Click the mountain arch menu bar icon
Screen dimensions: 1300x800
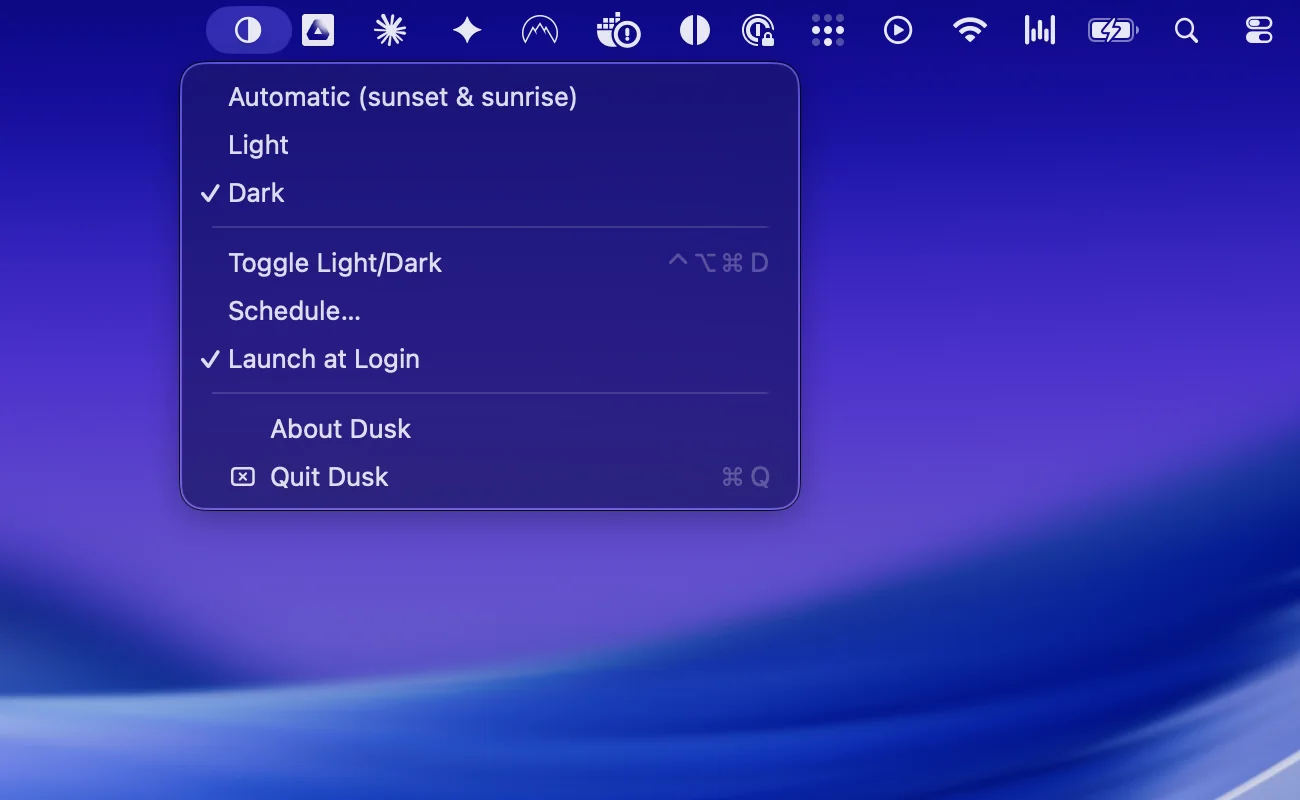coord(540,31)
